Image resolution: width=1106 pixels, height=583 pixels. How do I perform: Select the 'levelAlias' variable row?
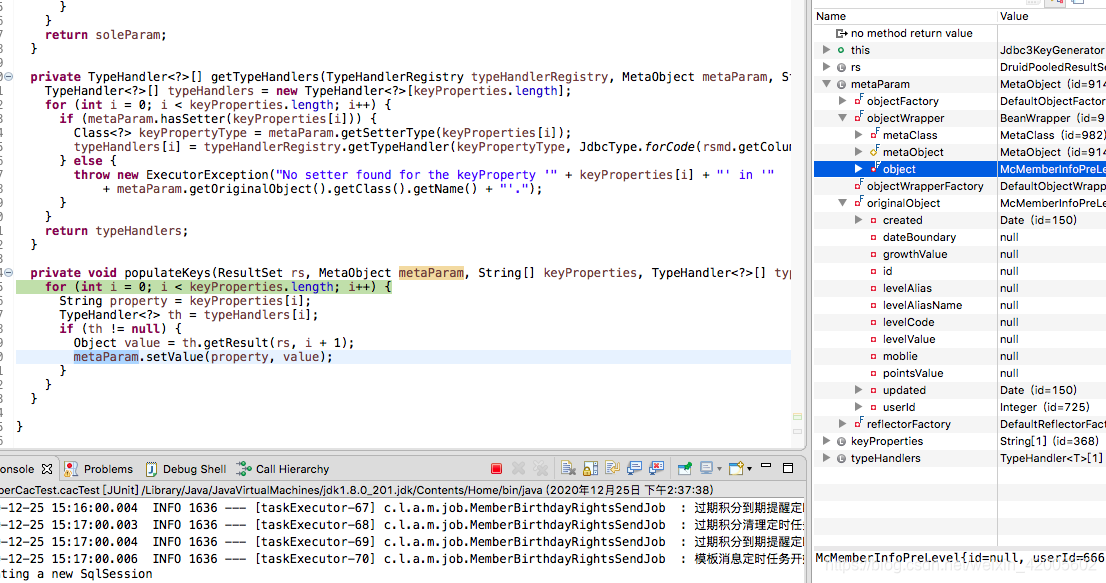pyautogui.click(x=959, y=288)
